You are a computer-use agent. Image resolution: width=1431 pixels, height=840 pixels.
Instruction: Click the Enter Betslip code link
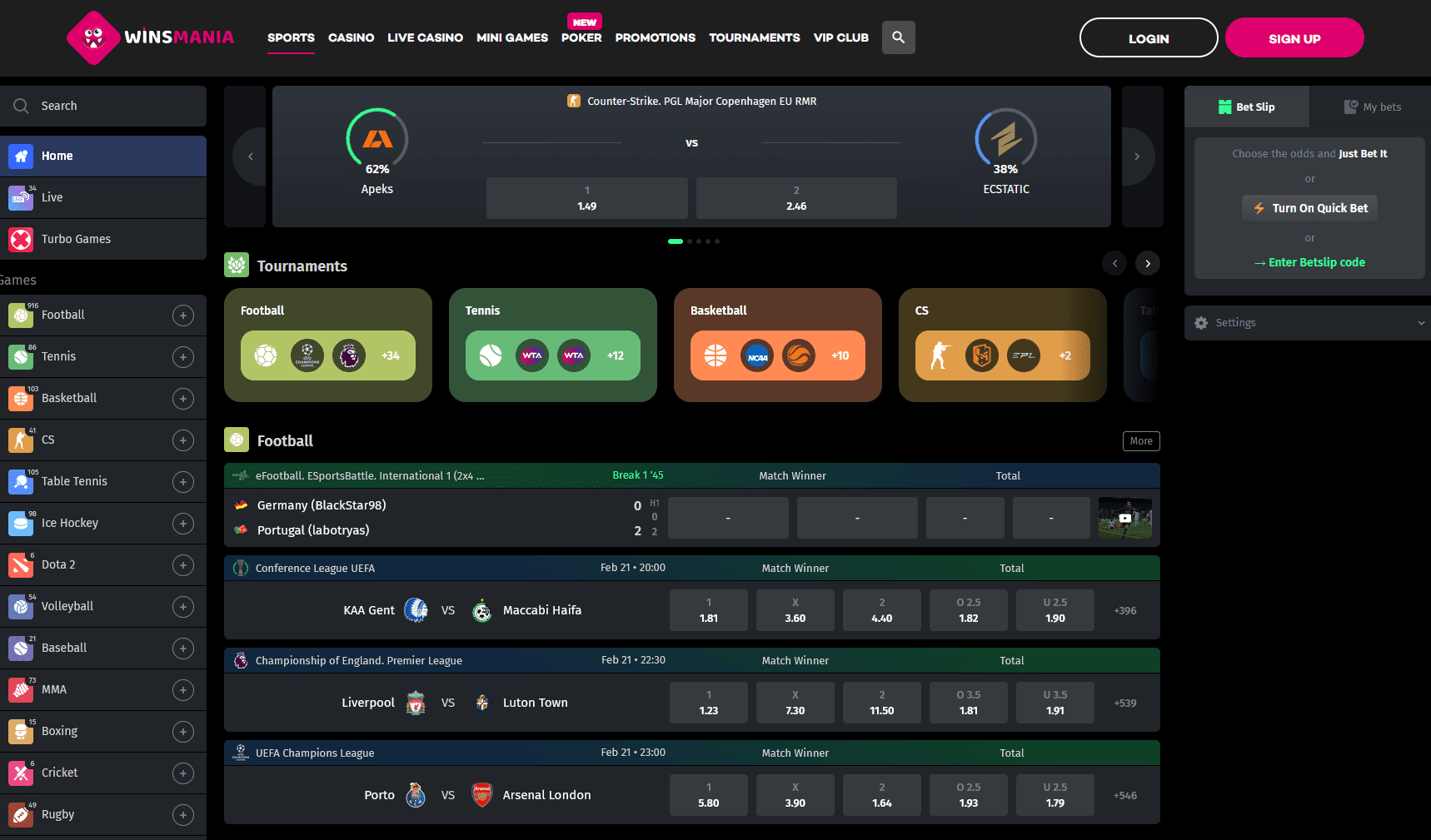click(1309, 262)
